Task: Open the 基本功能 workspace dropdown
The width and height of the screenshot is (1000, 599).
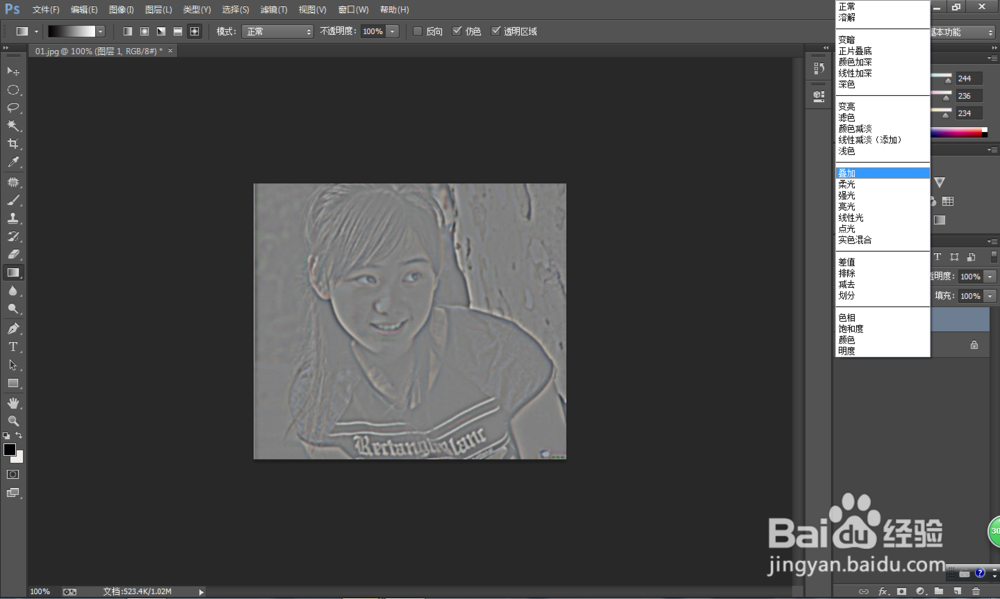Action: click(962, 32)
